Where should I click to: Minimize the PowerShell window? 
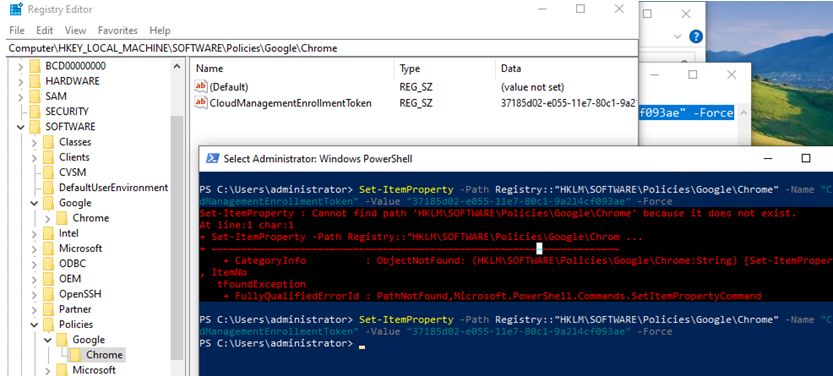click(x=767, y=158)
